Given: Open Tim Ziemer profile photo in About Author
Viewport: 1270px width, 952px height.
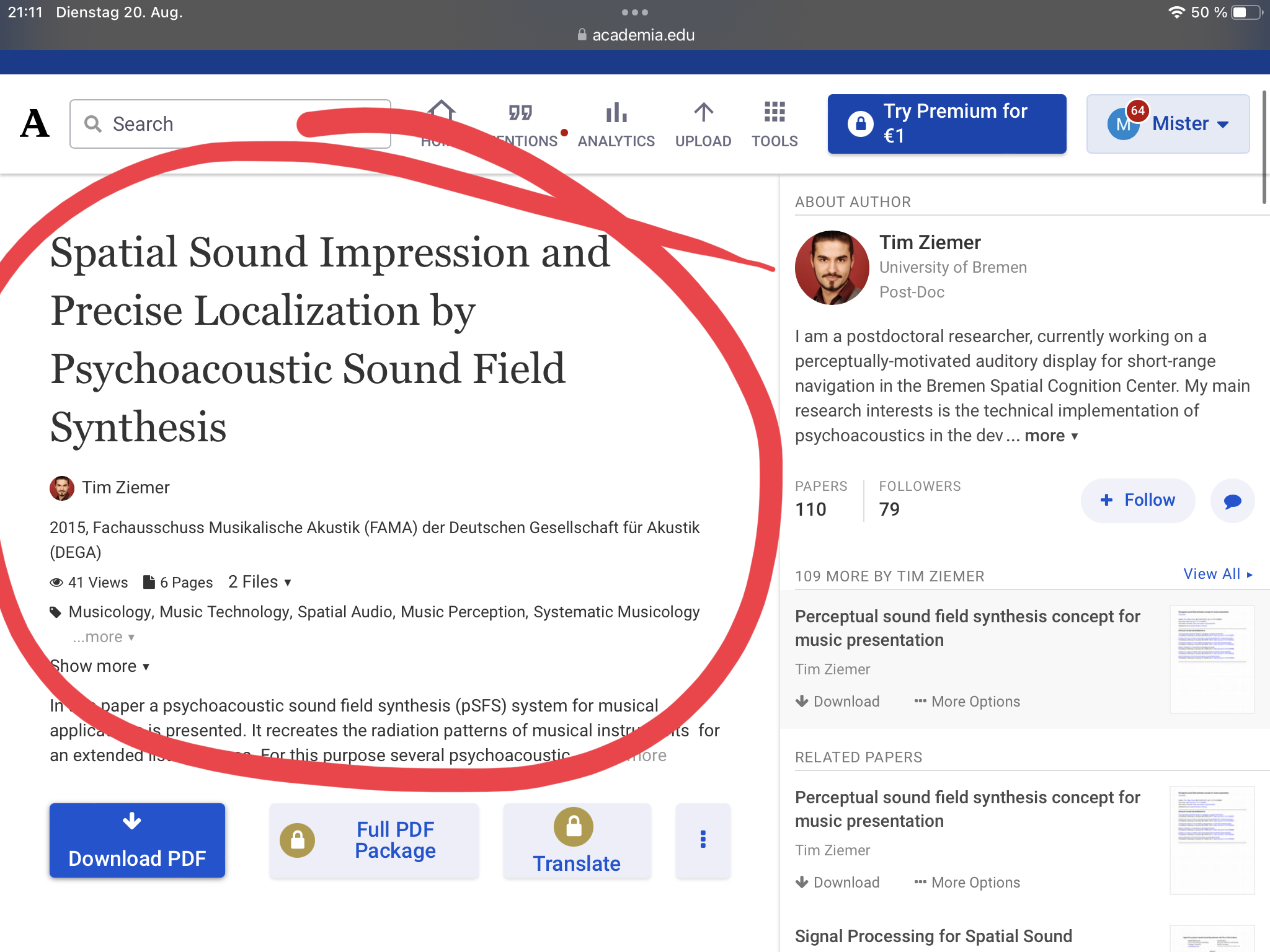Looking at the screenshot, I should tap(832, 268).
